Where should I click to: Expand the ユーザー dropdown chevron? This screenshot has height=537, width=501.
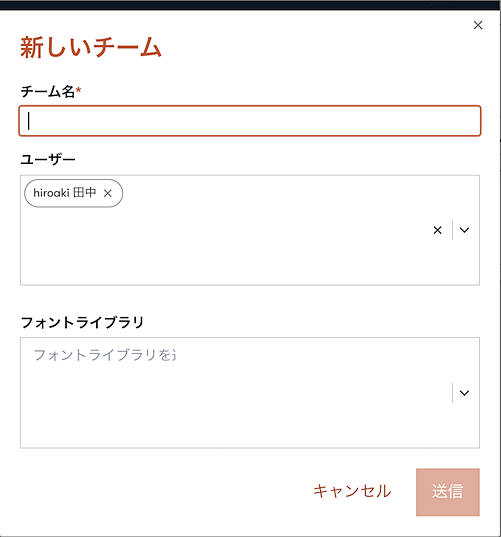tap(464, 230)
